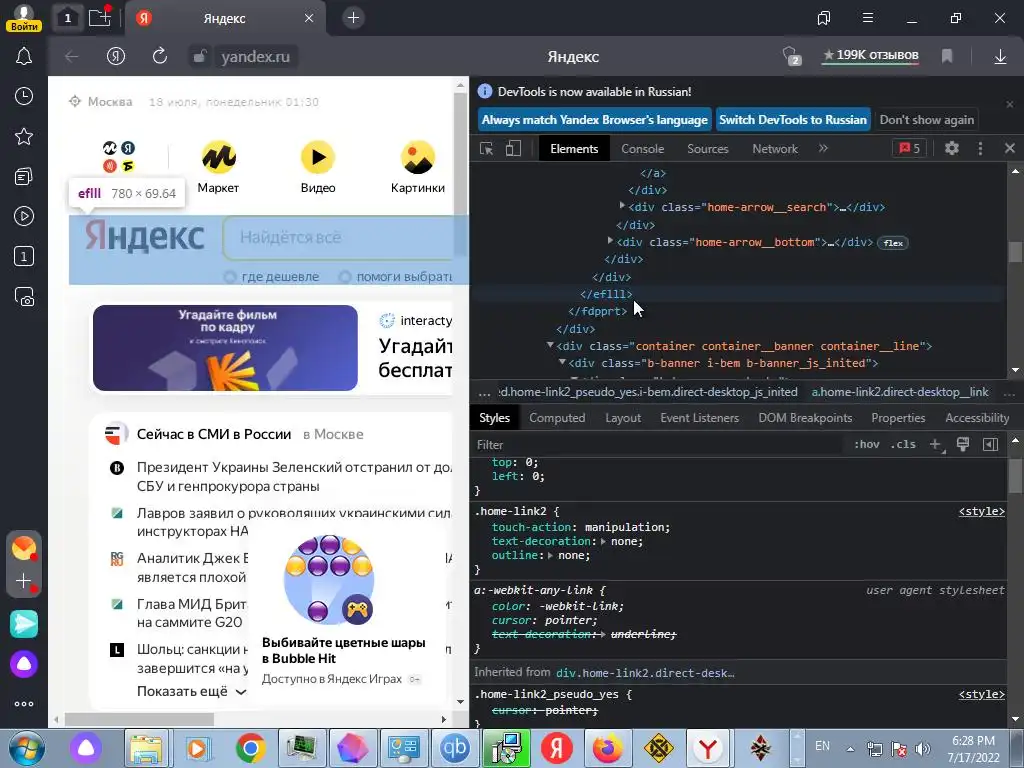Screen dimensions: 1024x768
Task: Open Layout tab
Action: pos(623,418)
